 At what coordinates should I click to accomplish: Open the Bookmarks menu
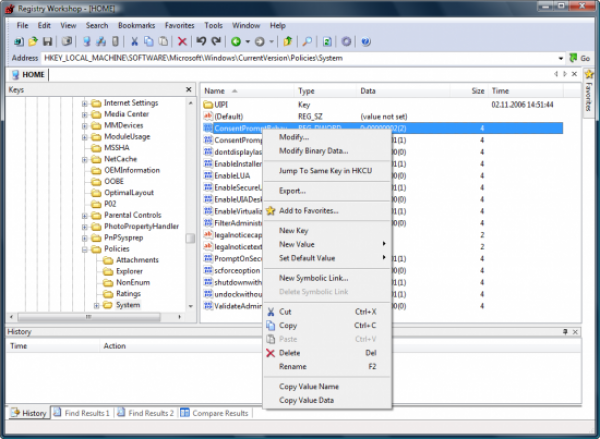click(x=138, y=25)
